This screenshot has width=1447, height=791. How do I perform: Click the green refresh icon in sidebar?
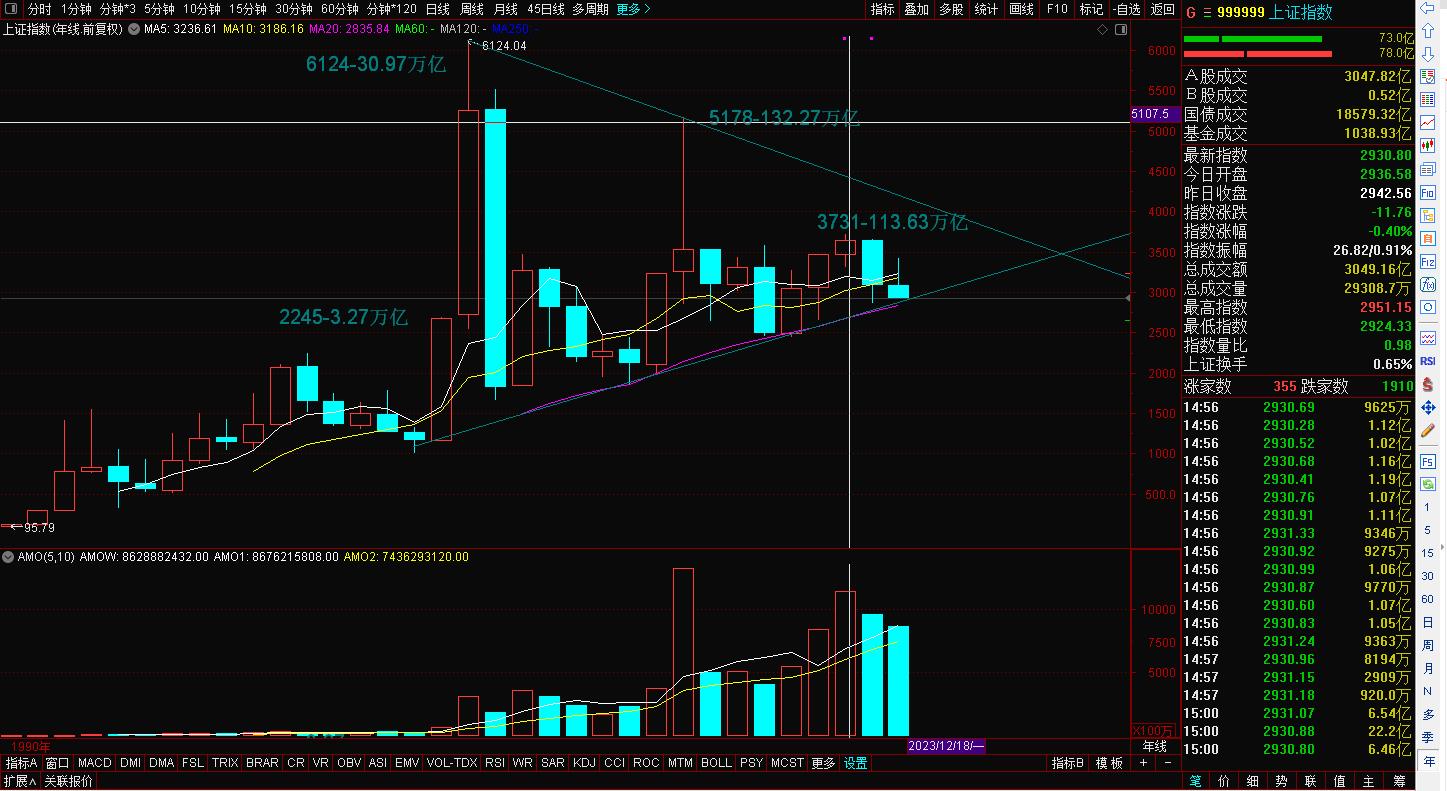pos(1427,484)
